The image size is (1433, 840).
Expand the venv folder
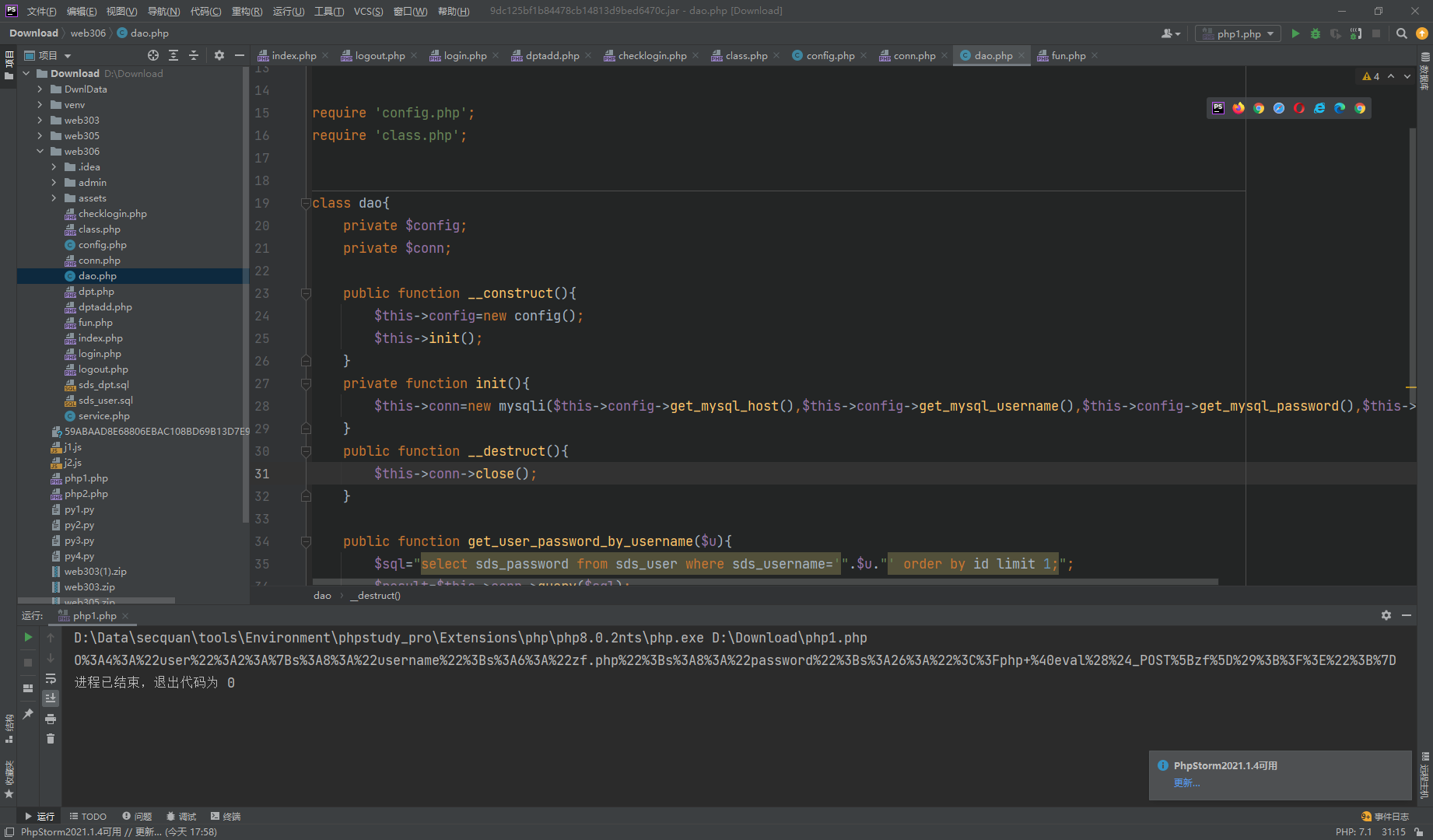pyautogui.click(x=40, y=105)
